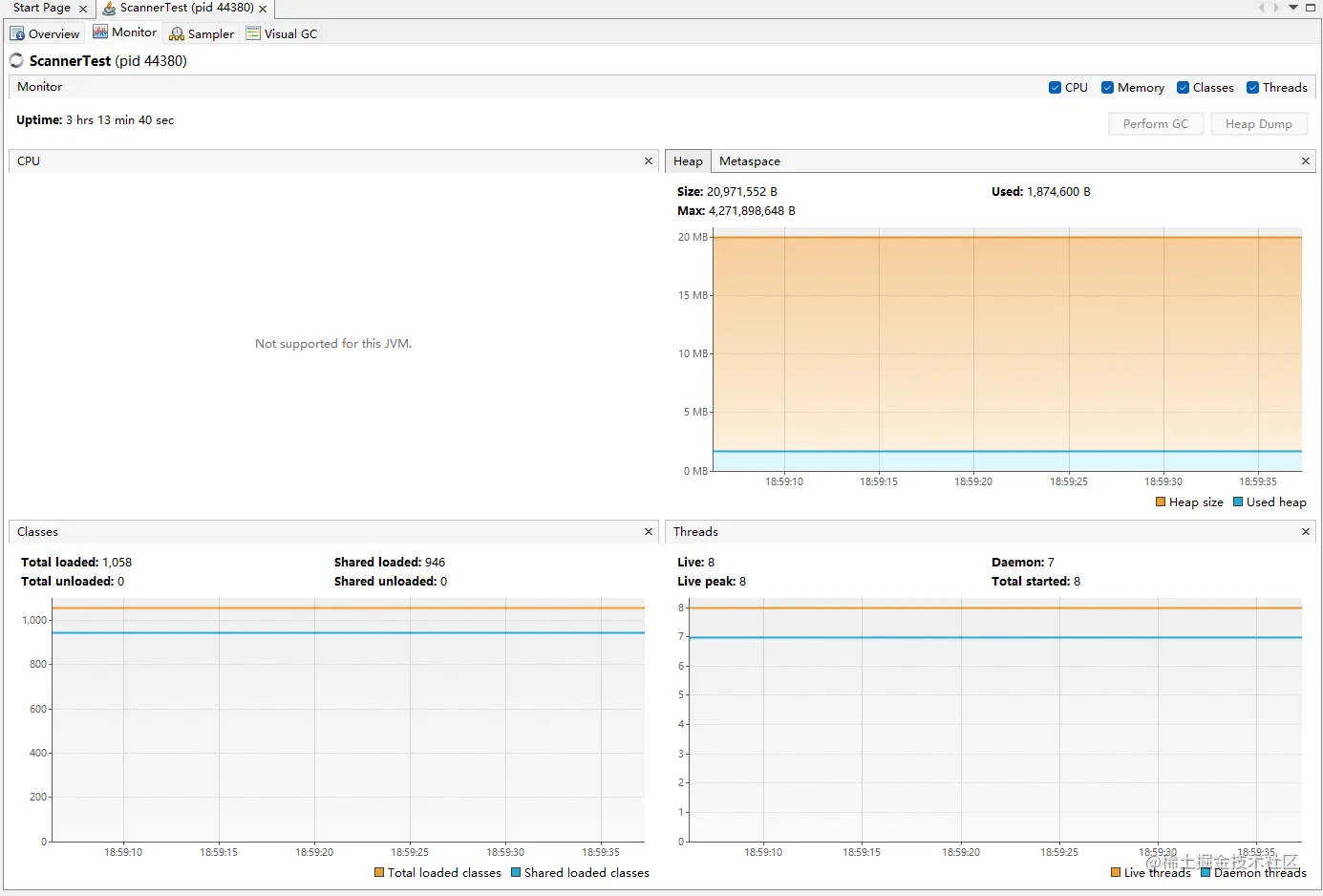Viewport: 1323px width, 896px height.
Task: Click the Used heap legend swatch
Action: coord(1238,501)
